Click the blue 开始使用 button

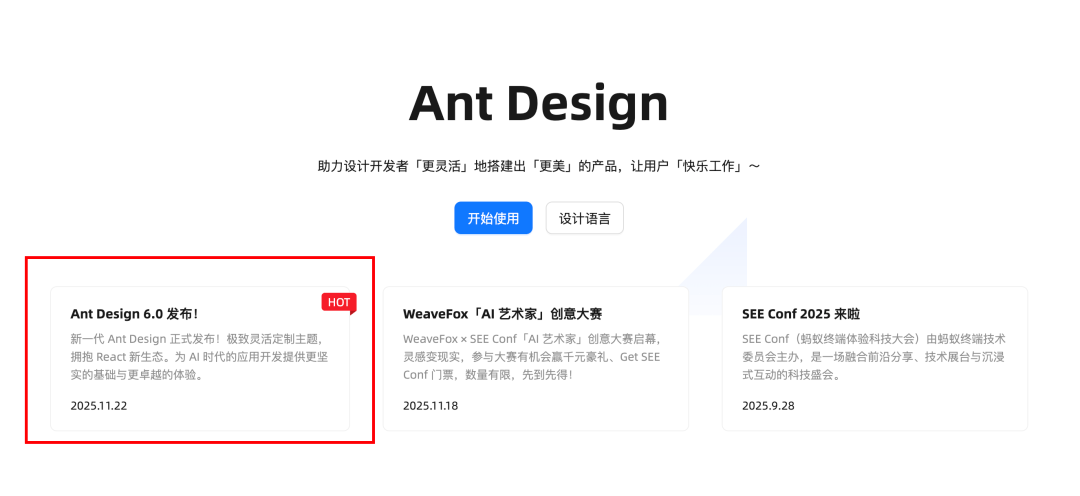click(493, 218)
